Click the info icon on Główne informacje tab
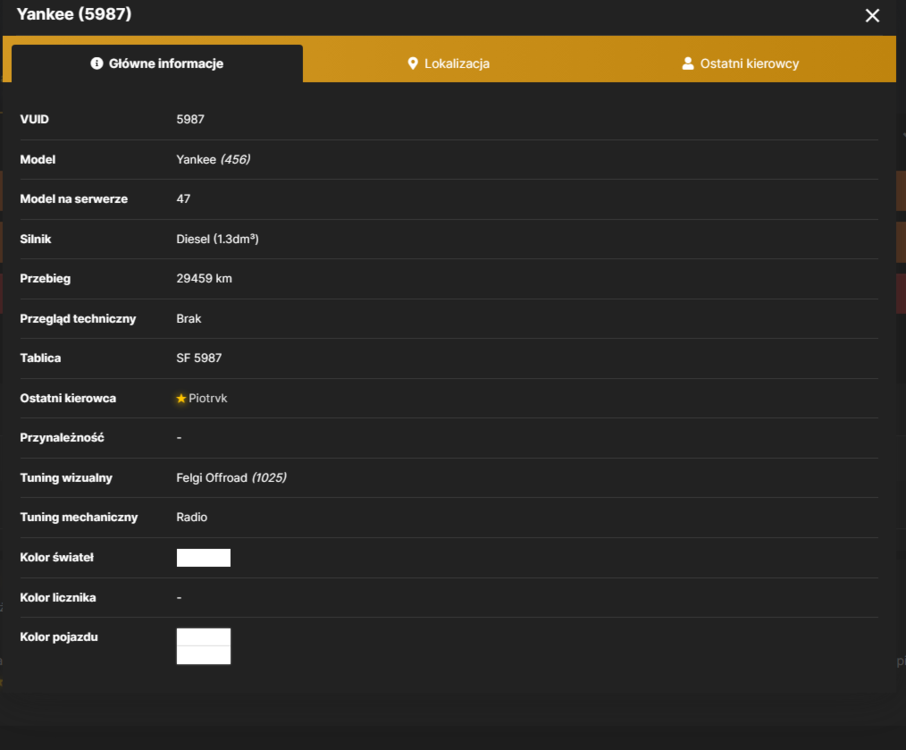The image size is (906, 750). click(96, 63)
